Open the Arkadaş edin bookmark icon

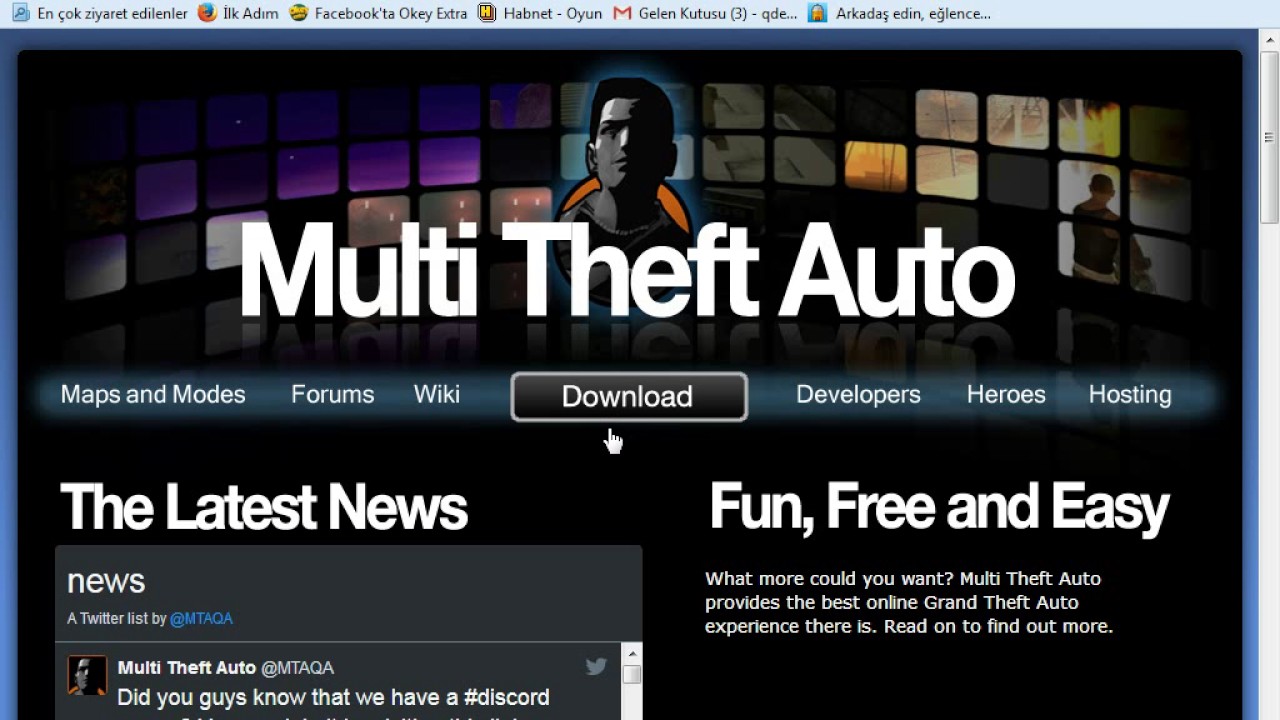point(817,13)
